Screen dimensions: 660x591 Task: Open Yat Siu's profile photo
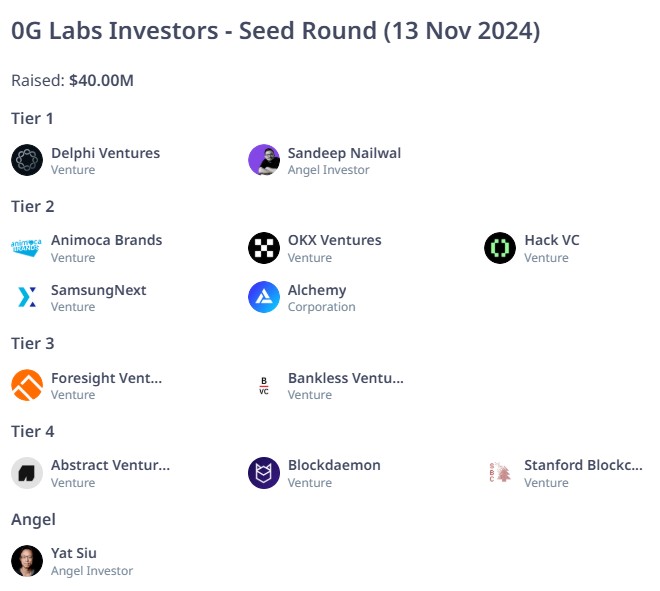pos(27,561)
